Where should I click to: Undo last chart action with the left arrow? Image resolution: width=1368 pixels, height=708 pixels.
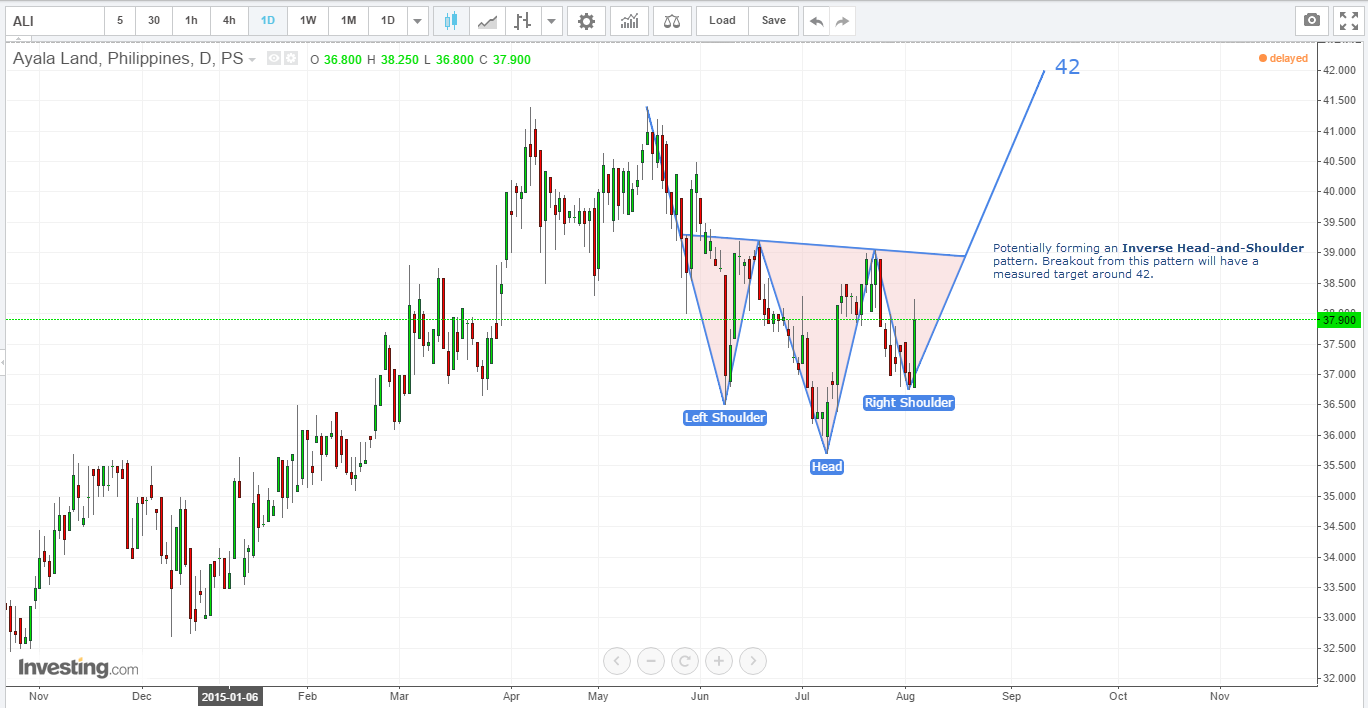point(818,20)
